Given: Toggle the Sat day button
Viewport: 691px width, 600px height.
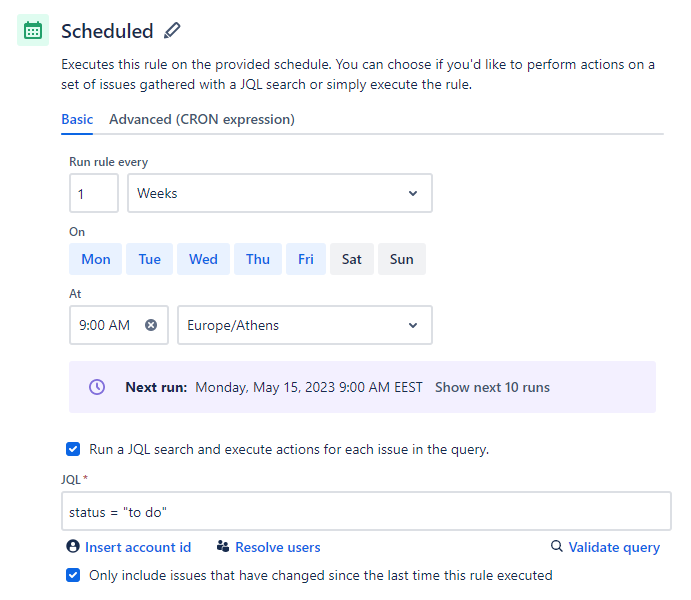Looking at the screenshot, I should pyautogui.click(x=352, y=259).
